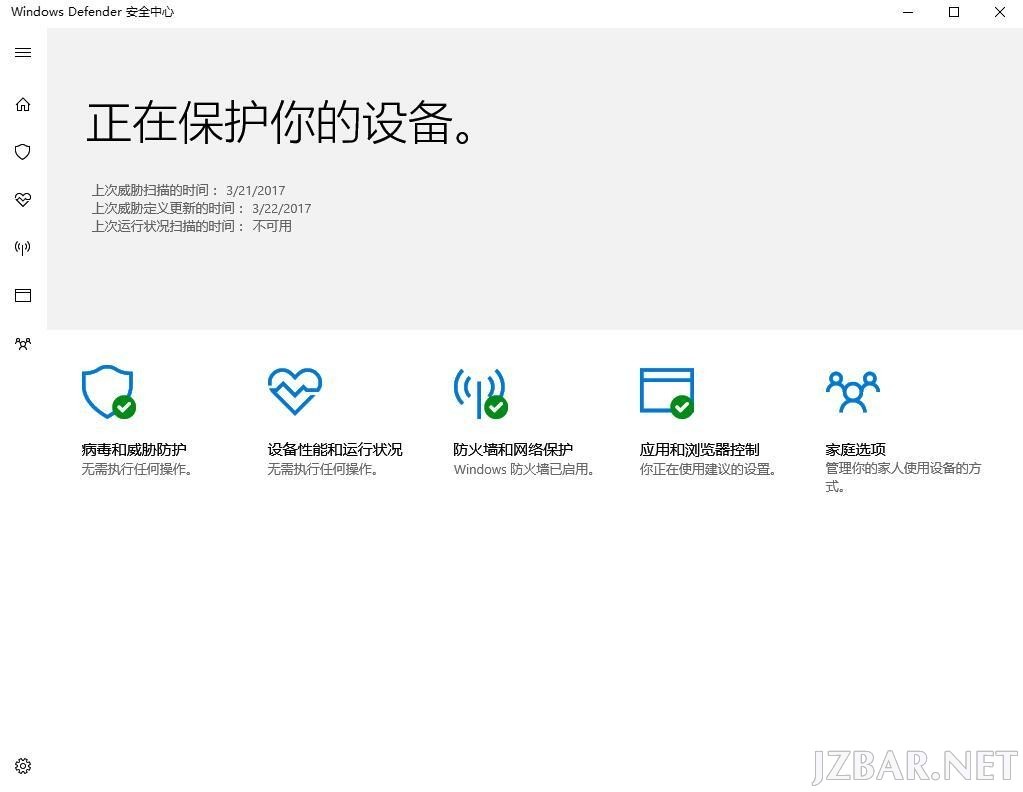Click threat definition update date 3/22/2017

(282, 209)
